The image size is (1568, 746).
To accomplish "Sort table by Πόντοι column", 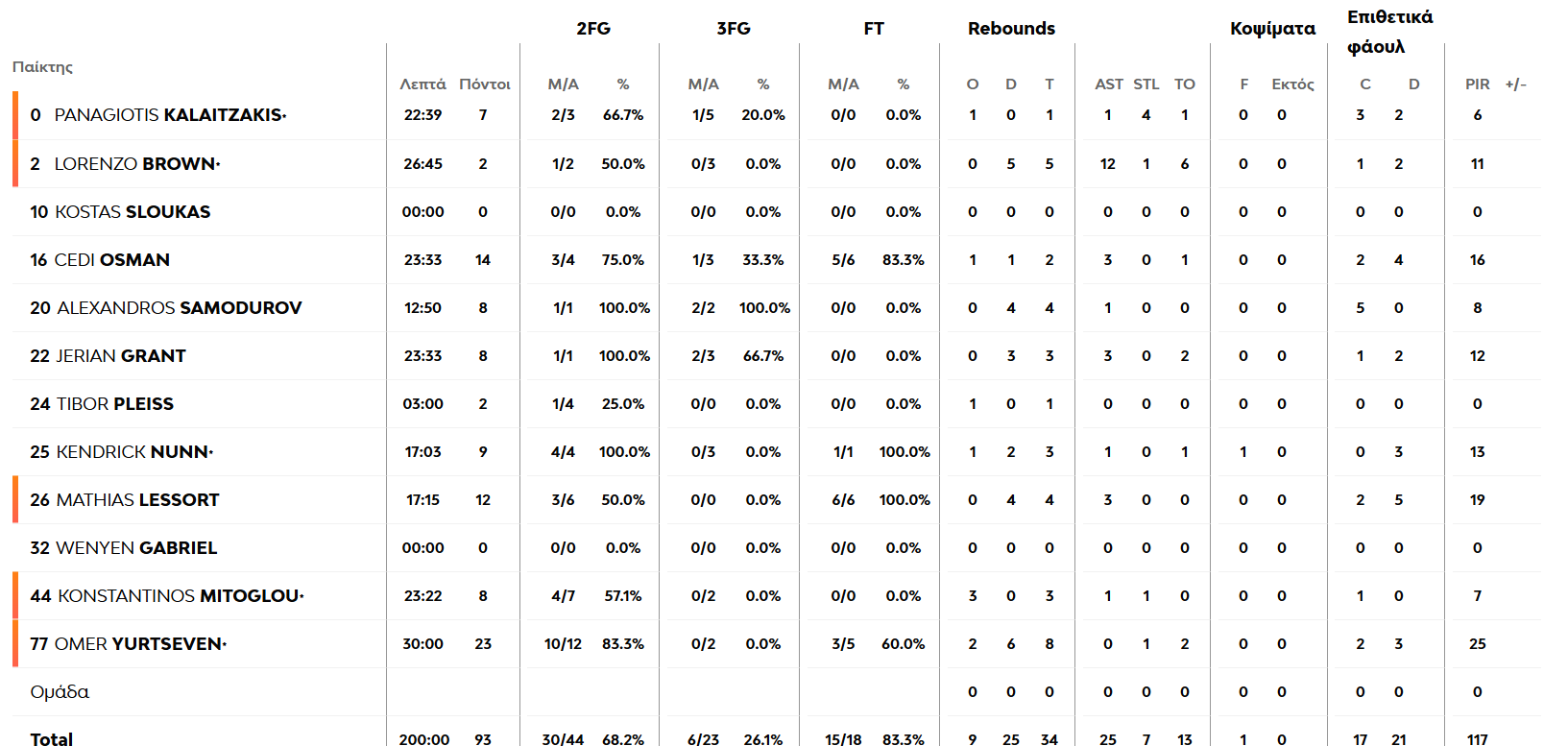I will pyautogui.click(x=485, y=84).
